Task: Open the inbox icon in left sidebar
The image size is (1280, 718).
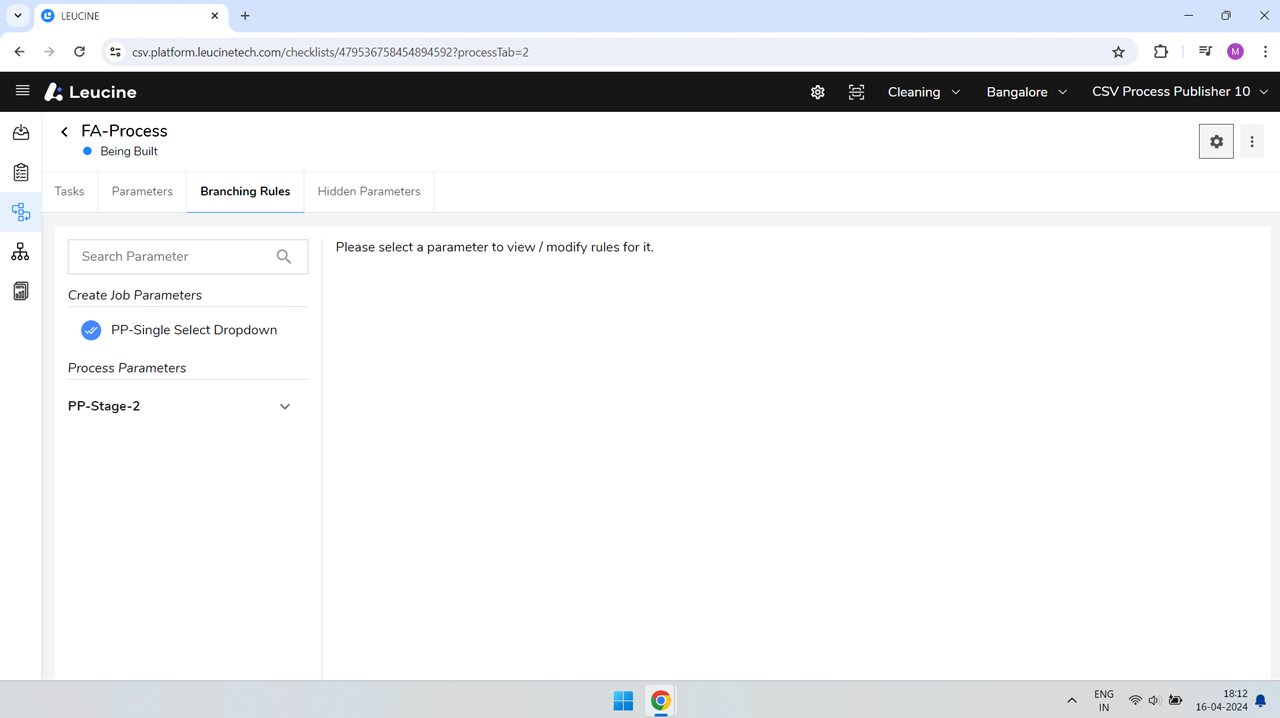Action: pyautogui.click(x=21, y=132)
